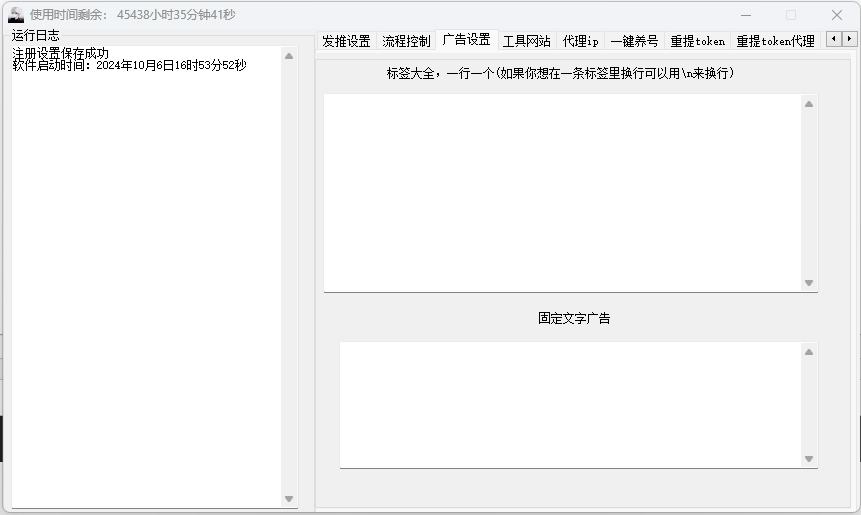This screenshot has height=515, width=861.
Task: Select the 重提token代理 tab
Action: click(775, 41)
